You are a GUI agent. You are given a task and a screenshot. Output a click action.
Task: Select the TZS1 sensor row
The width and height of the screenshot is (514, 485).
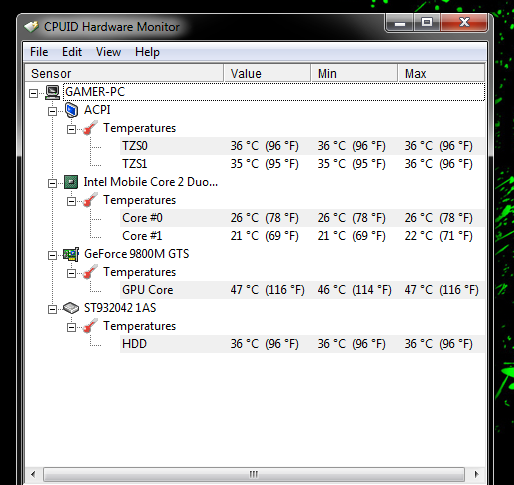click(302, 164)
